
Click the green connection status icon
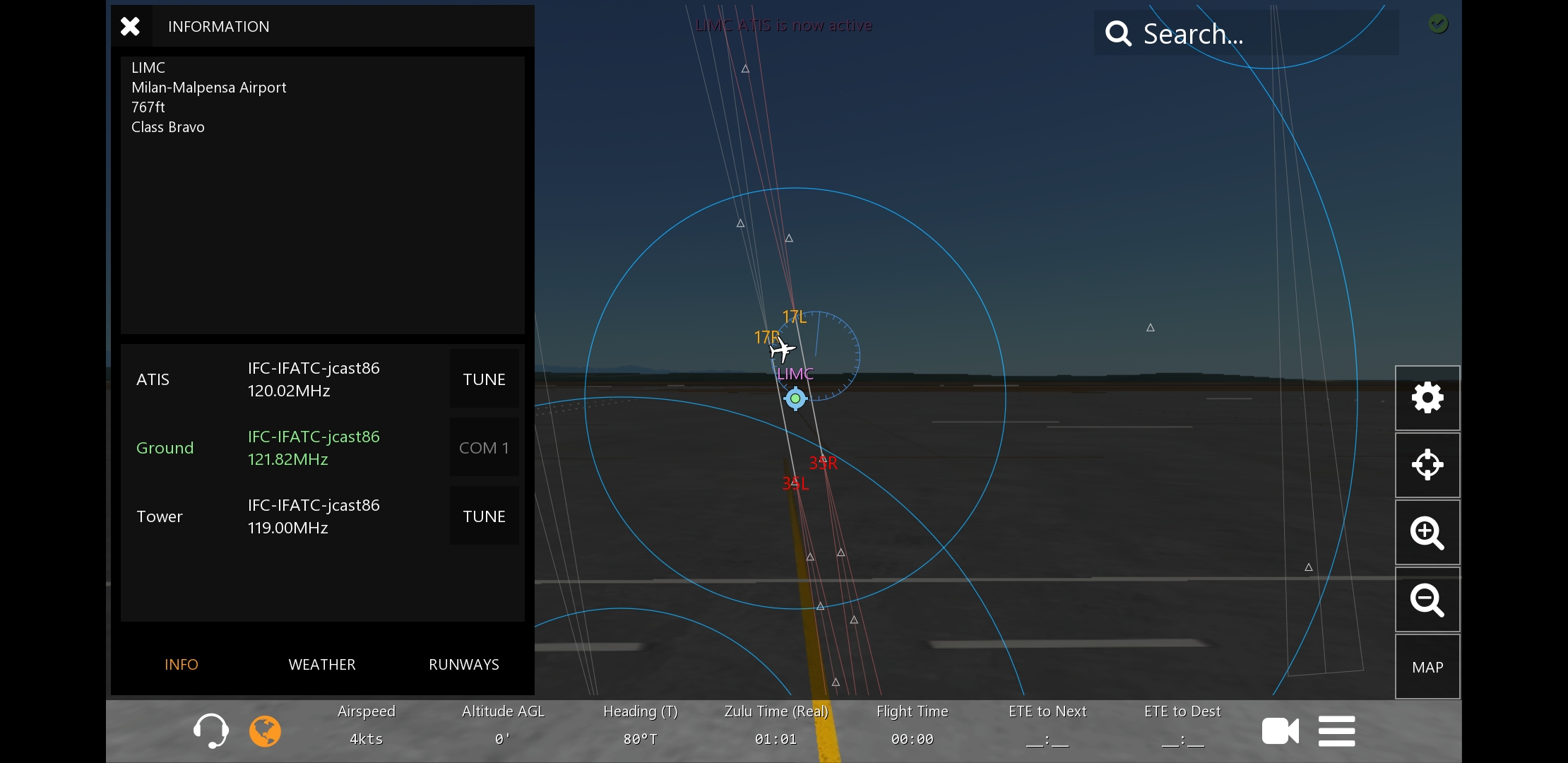(1438, 24)
